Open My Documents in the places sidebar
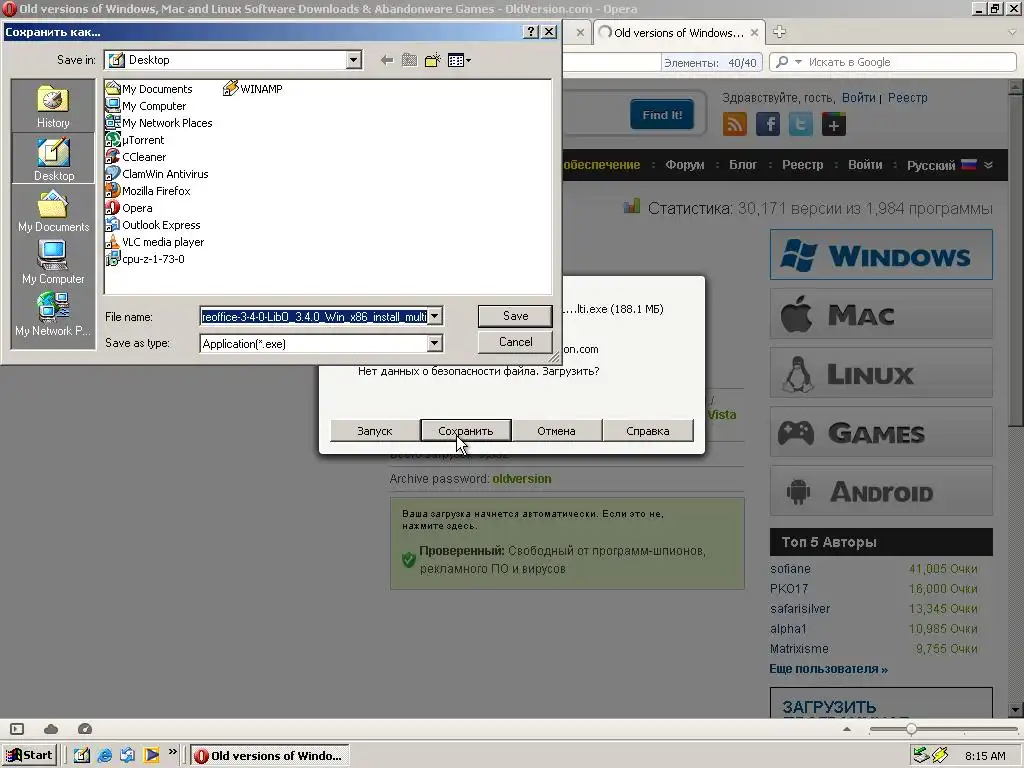Image resolution: width=1024 pixels, height=768 pixels. [53, 211]
